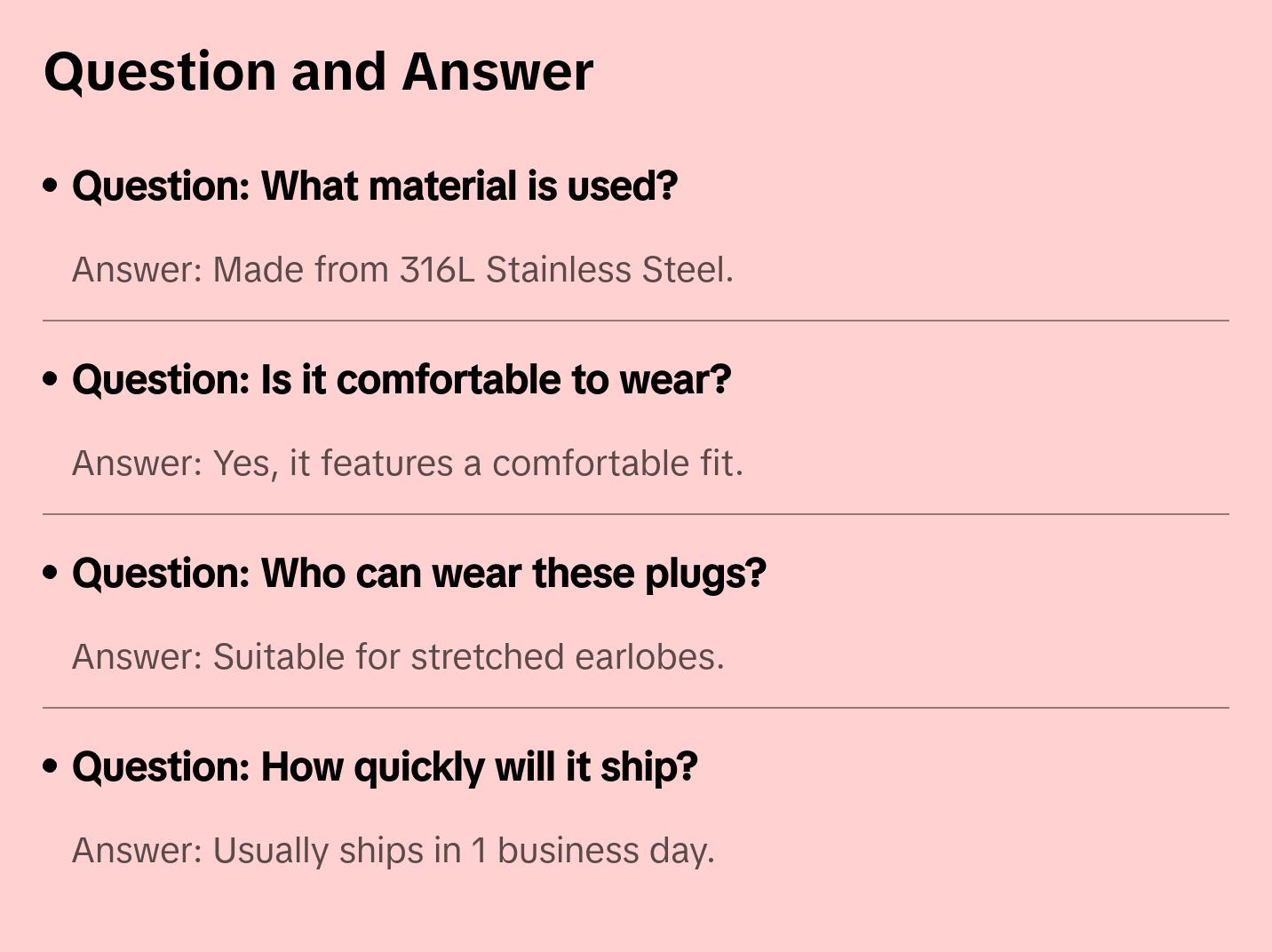The width and height of the screenshot is (1272, 952).
Task: Click the words "1 business day"
Action: coord(592,851)
